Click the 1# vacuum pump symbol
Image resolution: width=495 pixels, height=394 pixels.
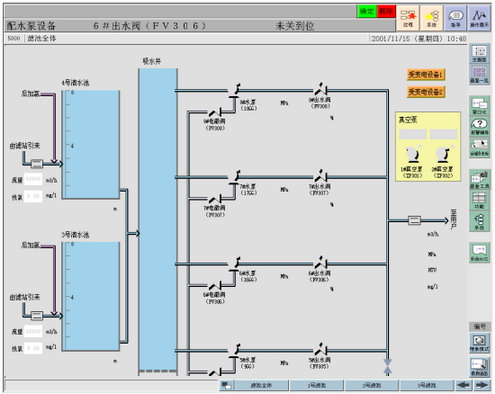tap(413, 155)
